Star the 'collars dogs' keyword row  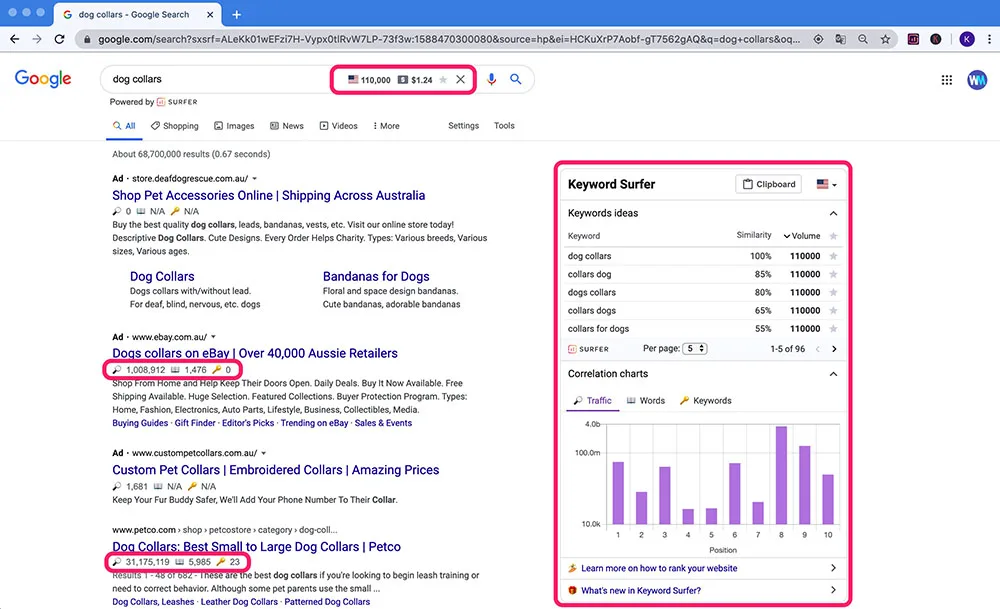(833, 311)
